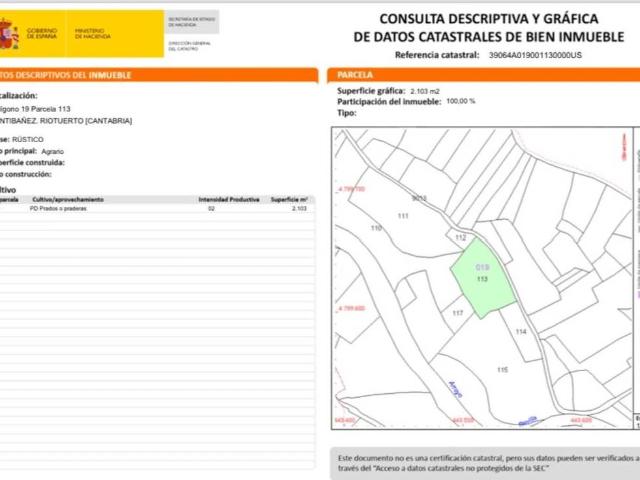The image size is (640, 480).
Task: Click the Spanish coat of arms emblem
Action: 11,35
